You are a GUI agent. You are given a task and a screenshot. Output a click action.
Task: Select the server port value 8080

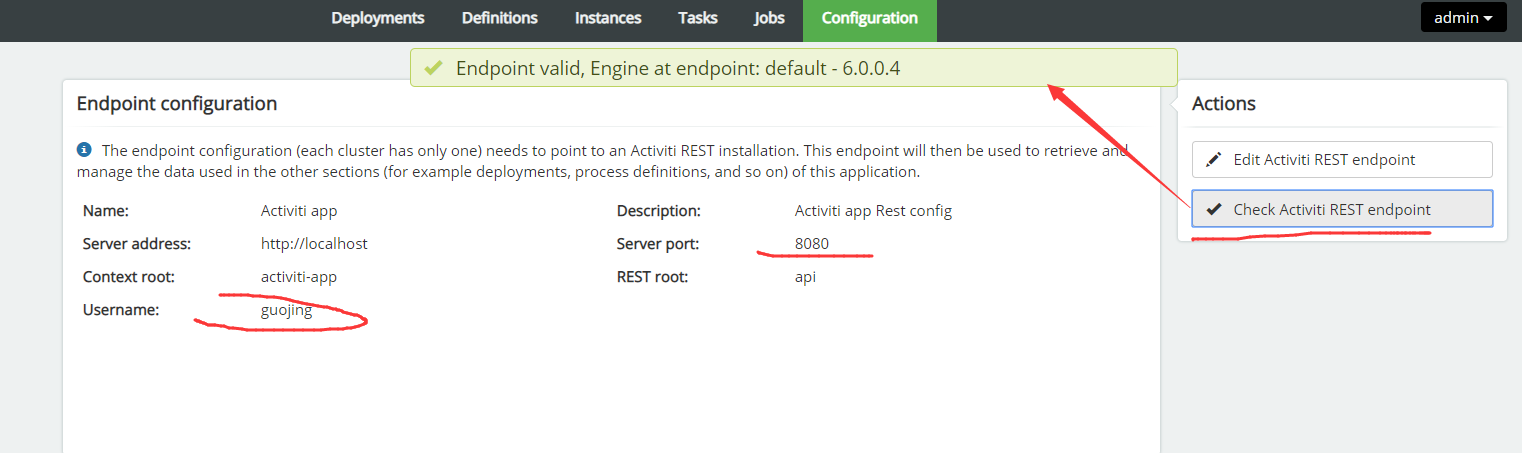pyautogui.click(x=812, y=243)
